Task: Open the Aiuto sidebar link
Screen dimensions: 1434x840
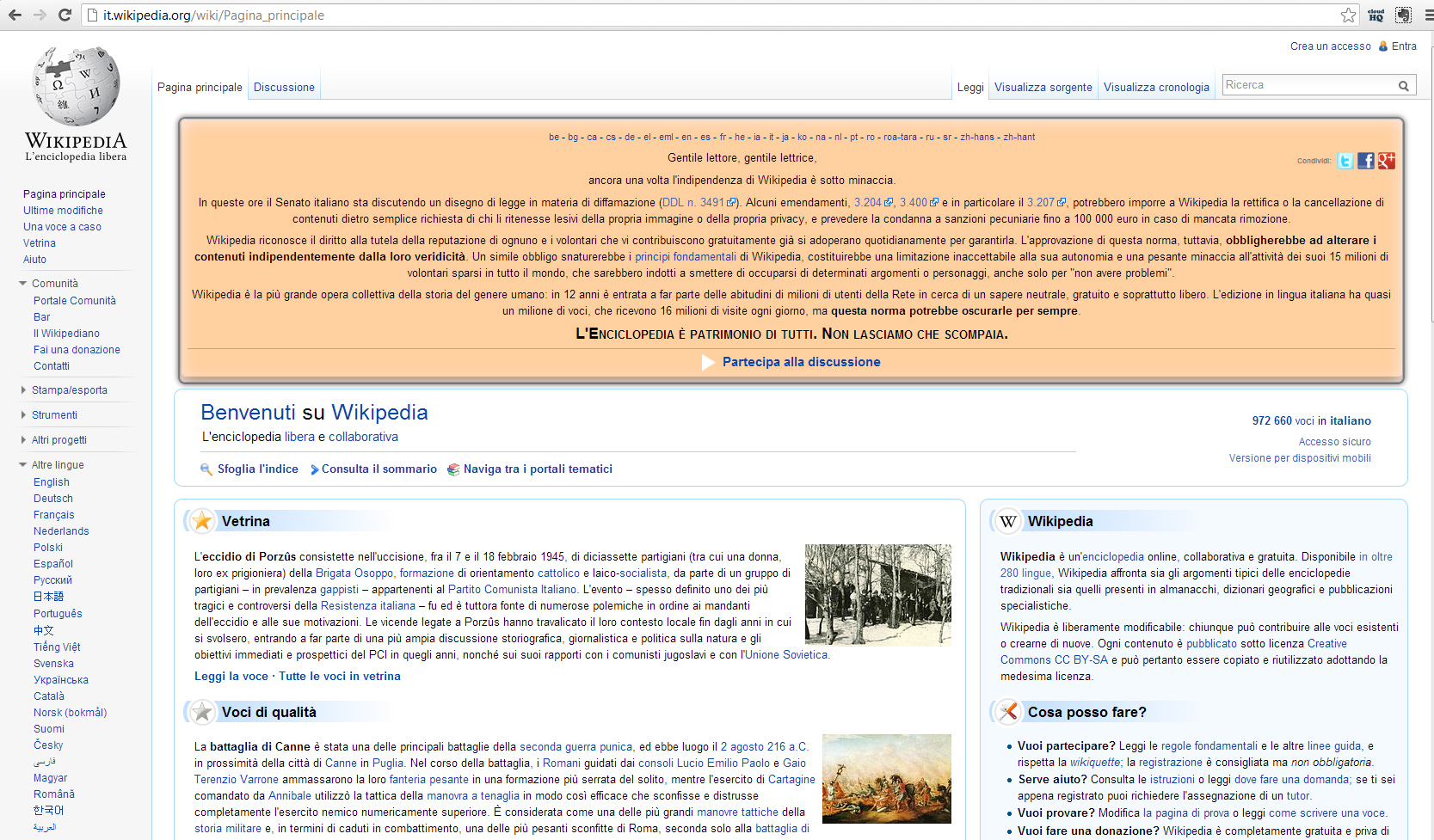Action: pos(34,260)
